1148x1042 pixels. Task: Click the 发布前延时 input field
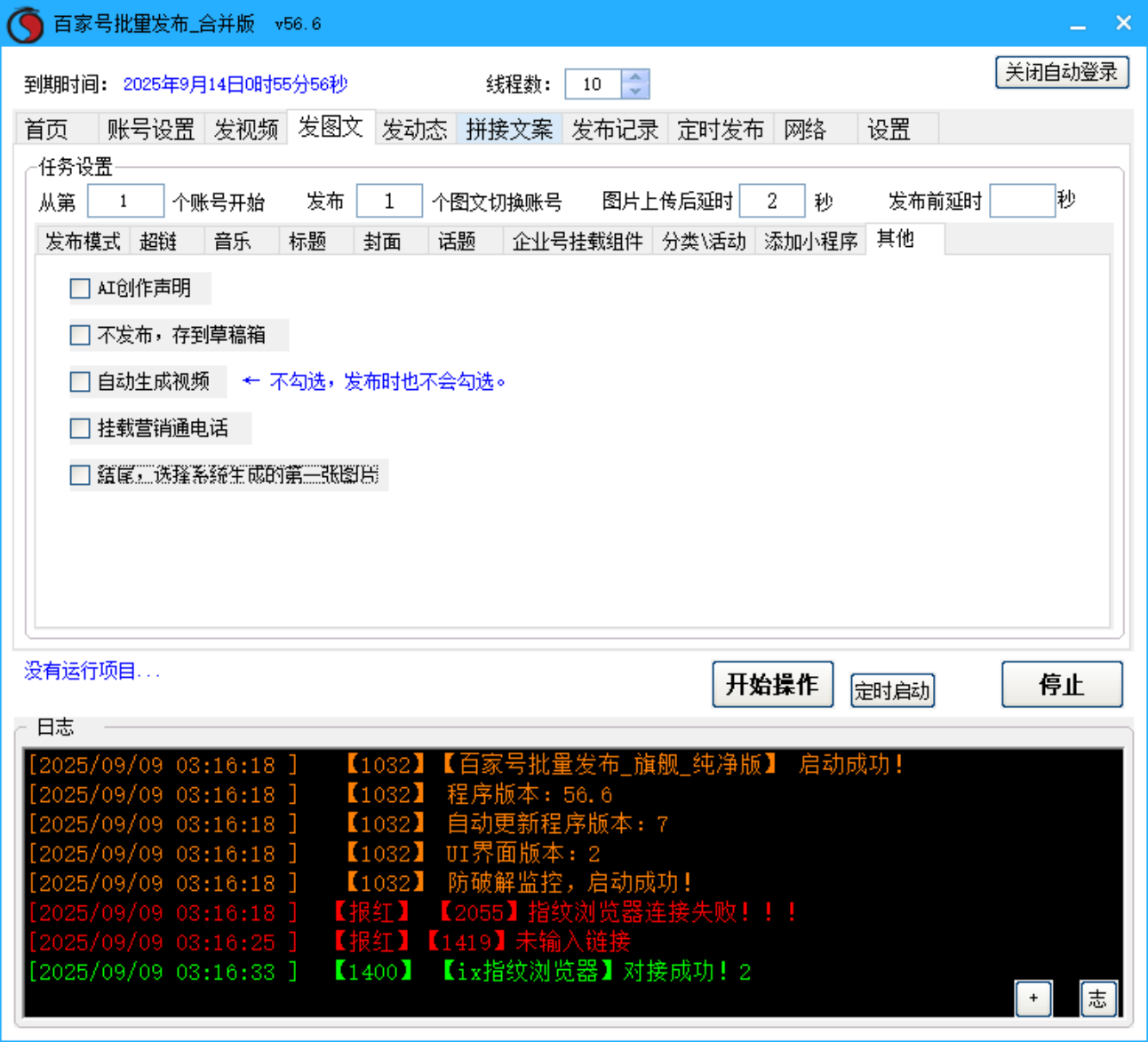click(1022, 201)
